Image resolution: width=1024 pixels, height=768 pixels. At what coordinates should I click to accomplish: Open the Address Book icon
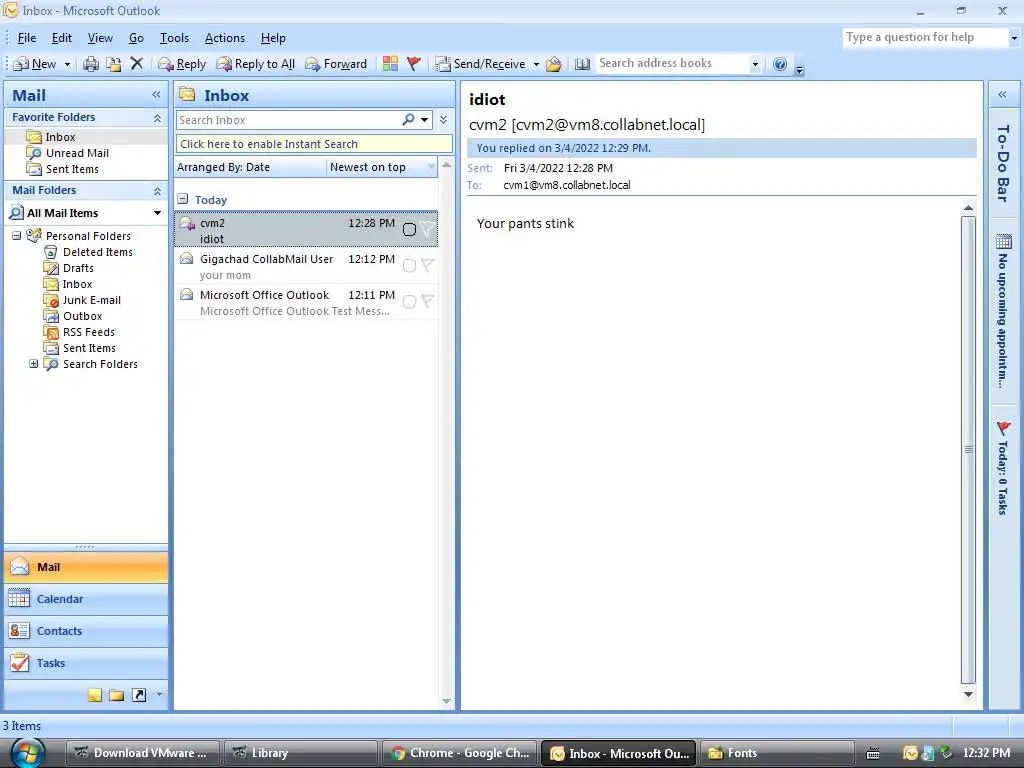(583, 64)
